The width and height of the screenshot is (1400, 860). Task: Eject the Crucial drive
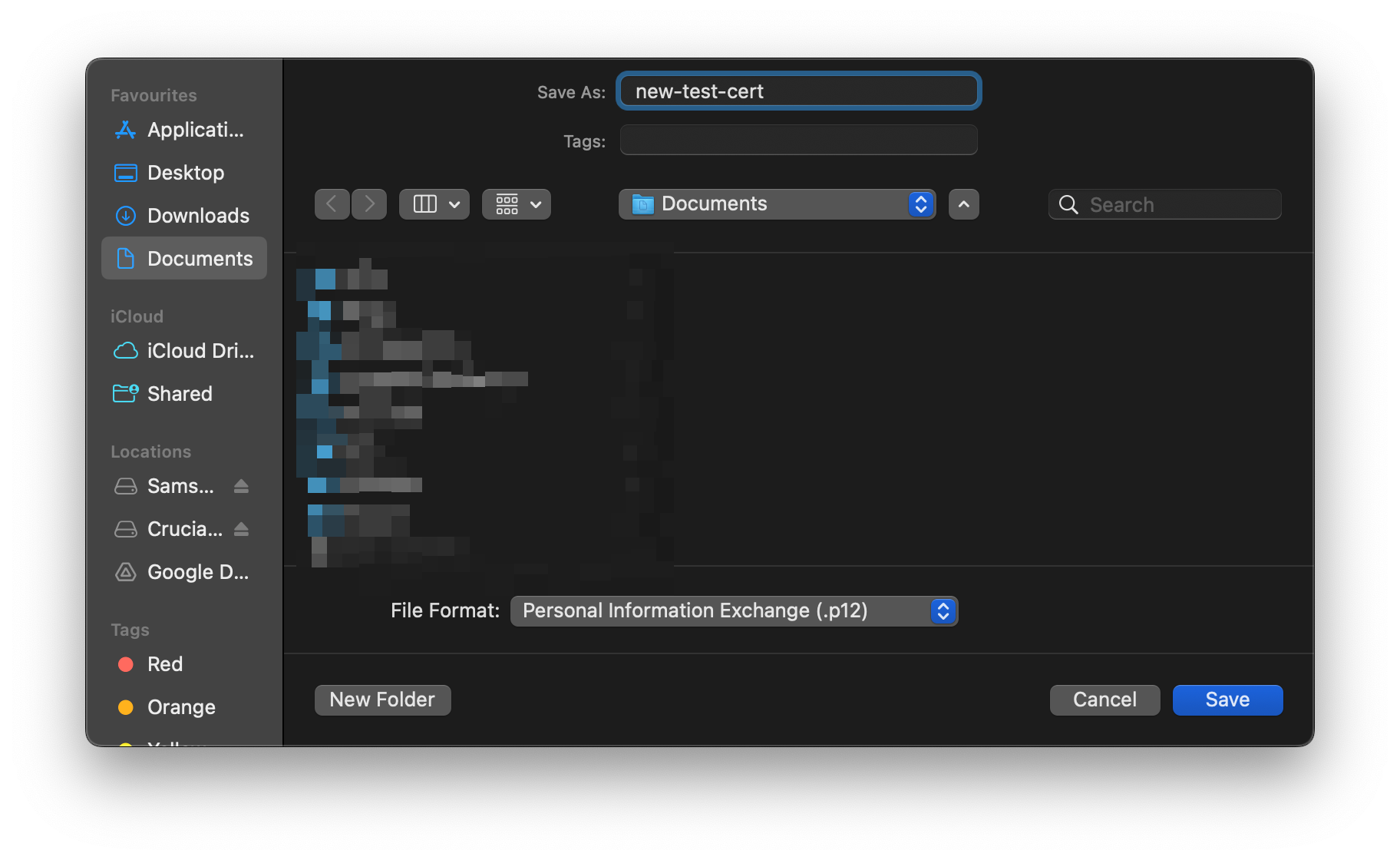coord(241,528)
